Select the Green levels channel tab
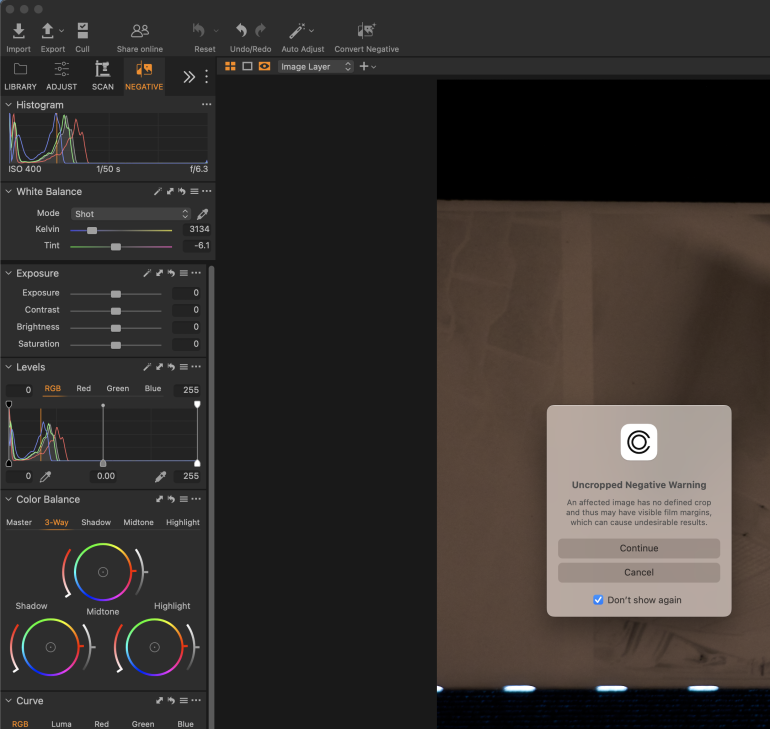770x729 pixels. (118, 388)
